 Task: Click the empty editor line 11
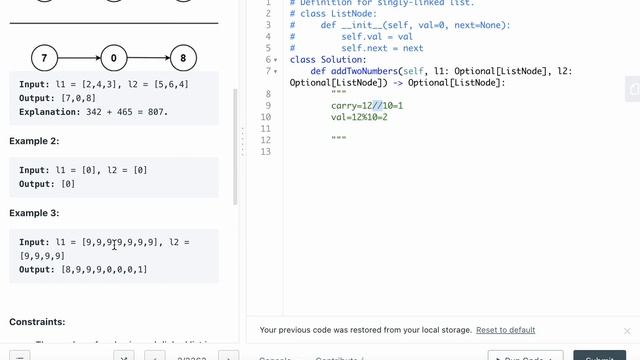461,129
